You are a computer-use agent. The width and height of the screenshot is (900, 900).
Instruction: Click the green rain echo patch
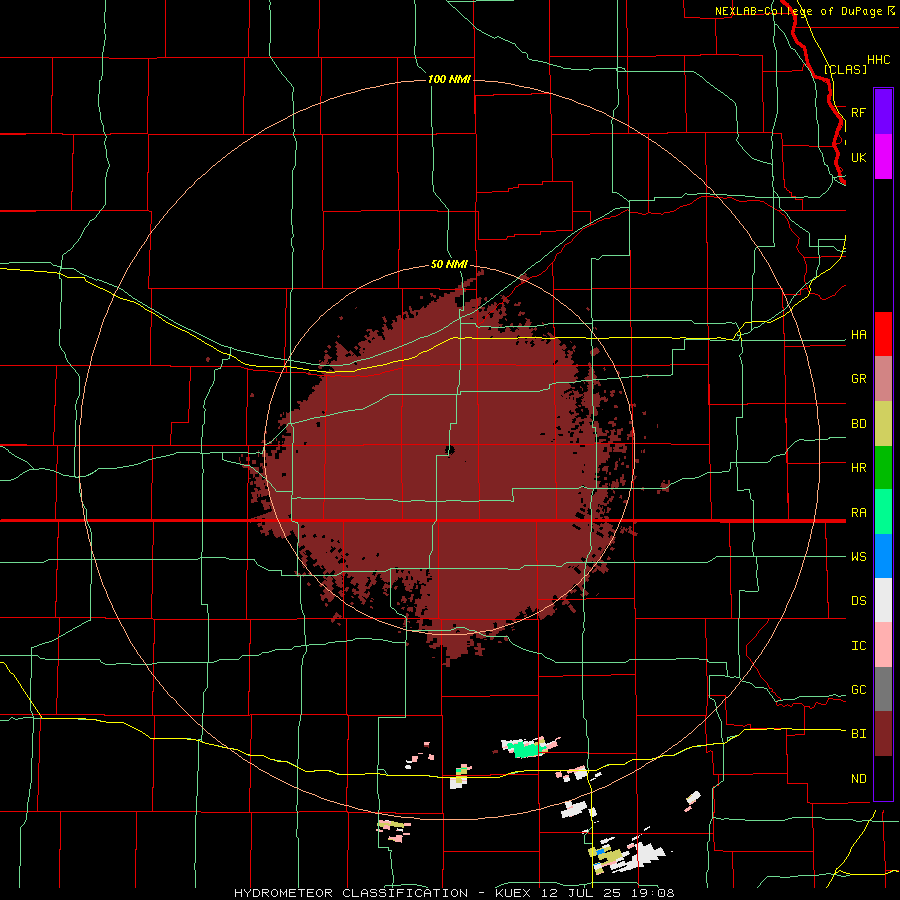526,749
